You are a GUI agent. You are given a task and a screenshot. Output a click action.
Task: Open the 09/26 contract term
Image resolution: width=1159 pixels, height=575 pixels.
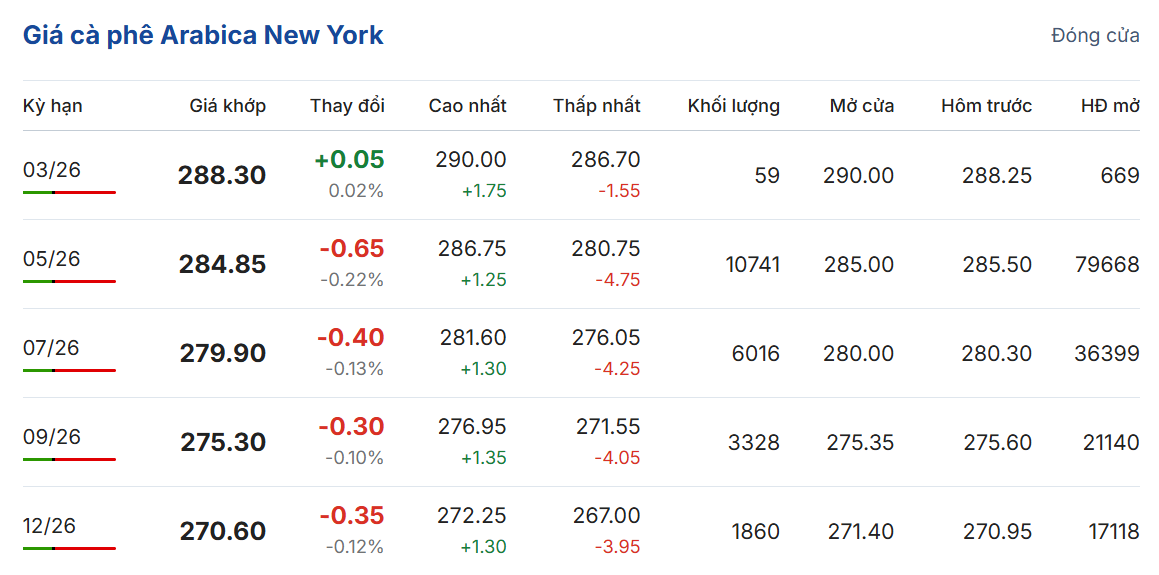[52, 437]
